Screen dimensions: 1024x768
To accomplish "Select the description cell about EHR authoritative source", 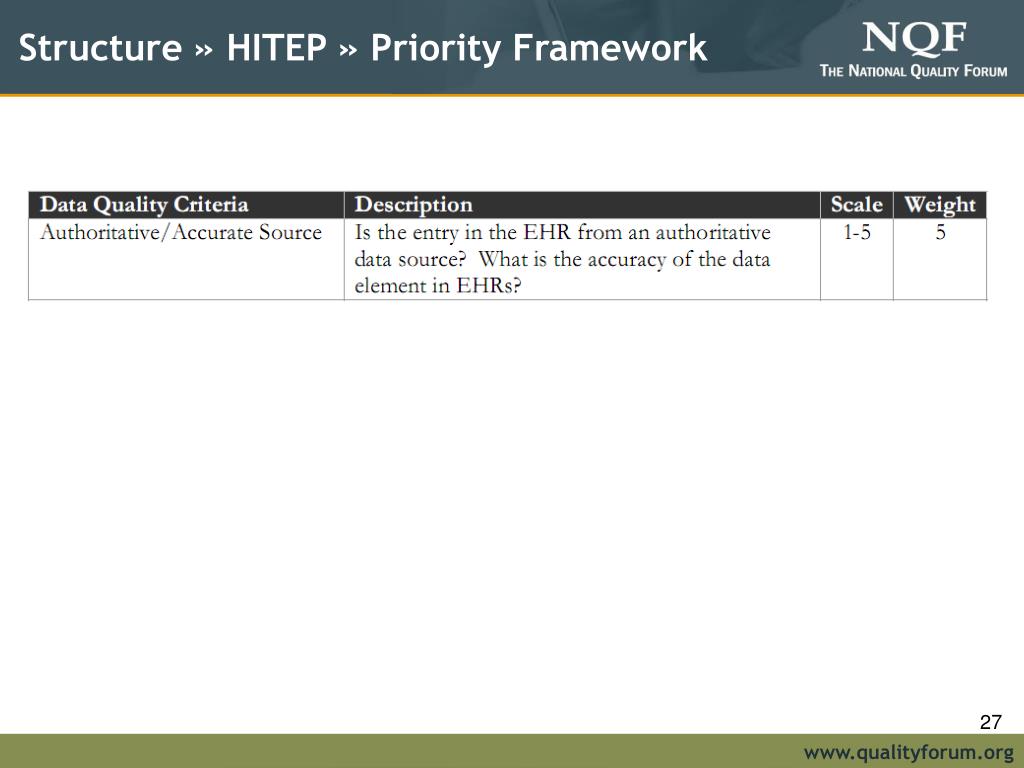I will 582,259.
